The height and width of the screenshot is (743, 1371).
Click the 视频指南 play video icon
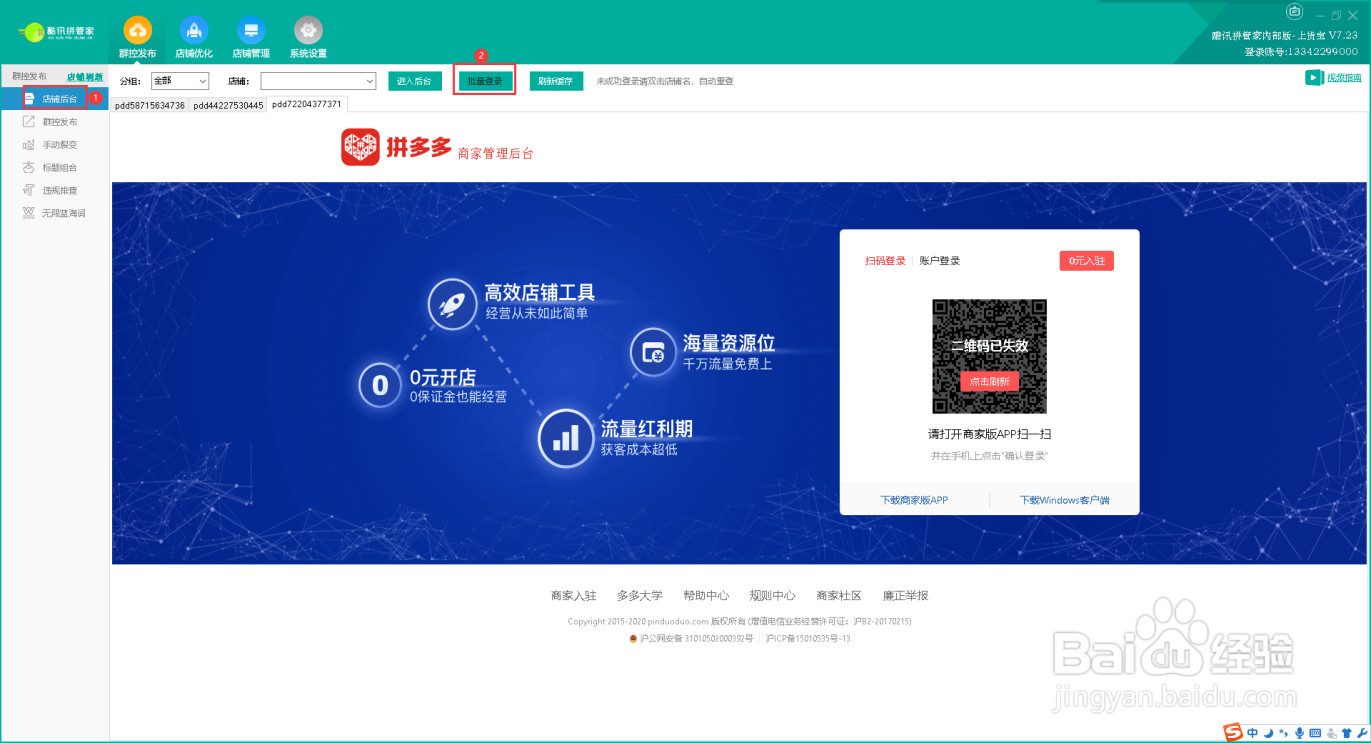[x=1314, y=78]
